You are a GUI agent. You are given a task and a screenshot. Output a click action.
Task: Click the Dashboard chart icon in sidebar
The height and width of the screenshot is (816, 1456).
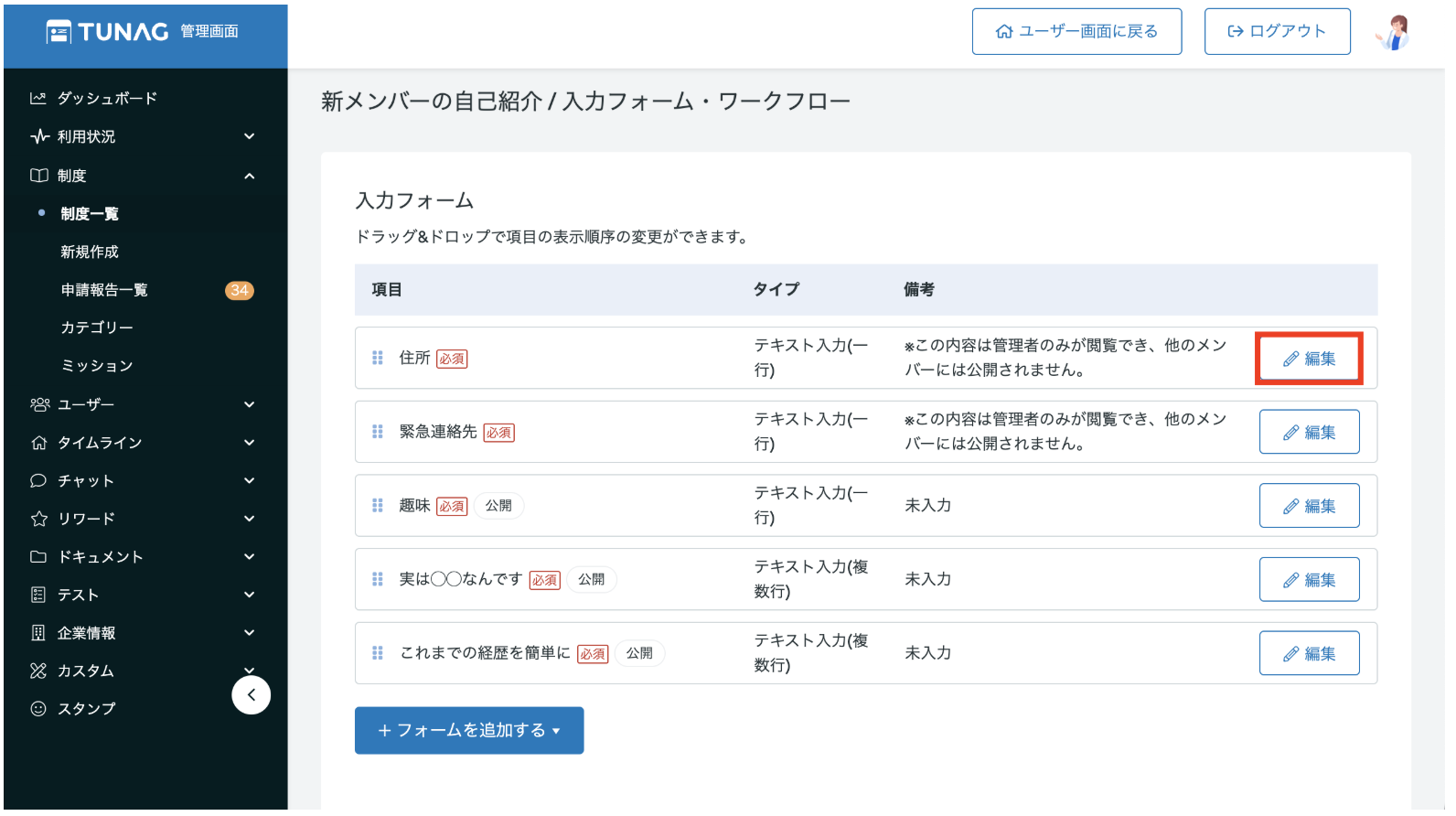(37, 98)
